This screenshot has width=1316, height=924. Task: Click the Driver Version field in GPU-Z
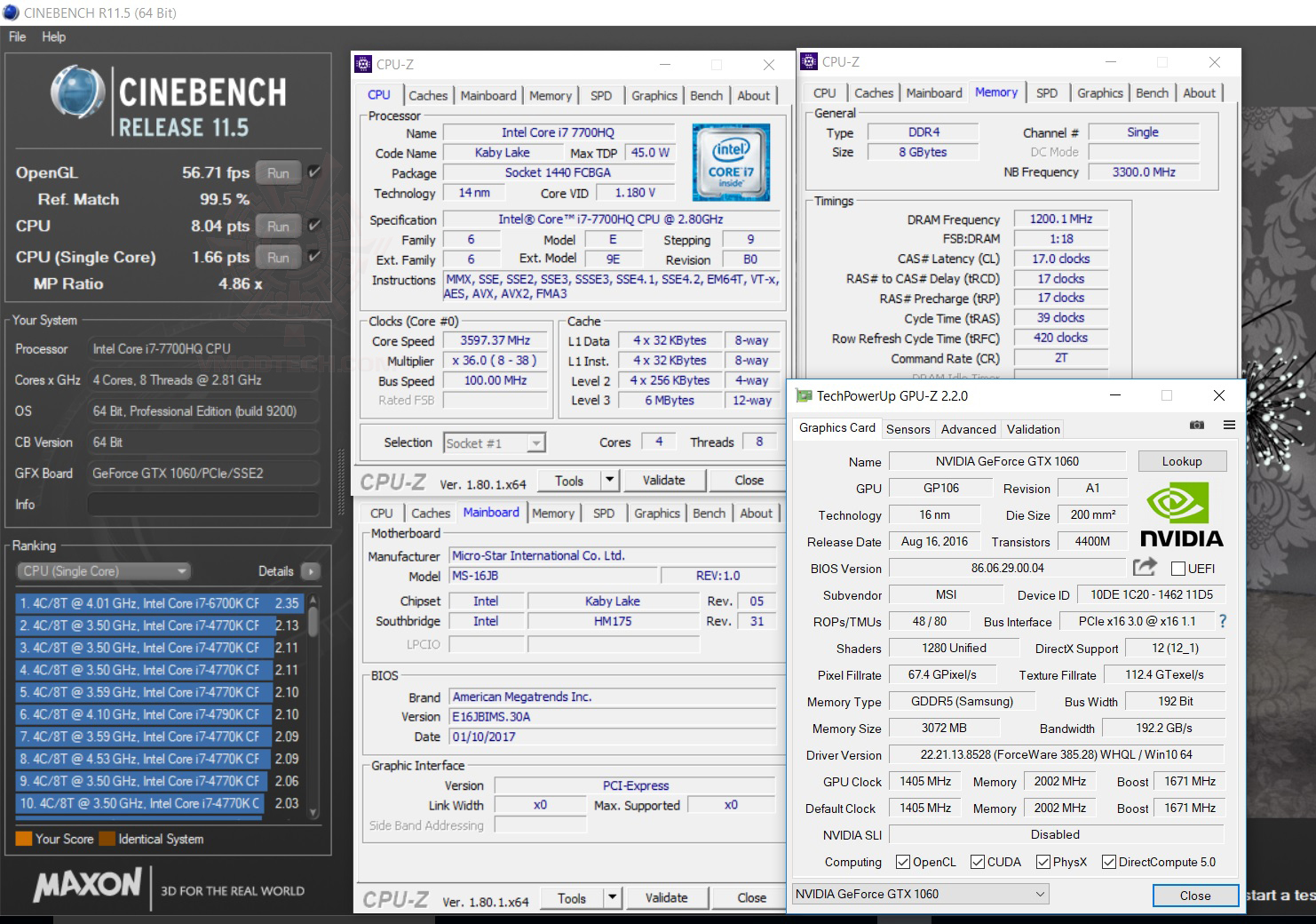[x=1056, y=755]
